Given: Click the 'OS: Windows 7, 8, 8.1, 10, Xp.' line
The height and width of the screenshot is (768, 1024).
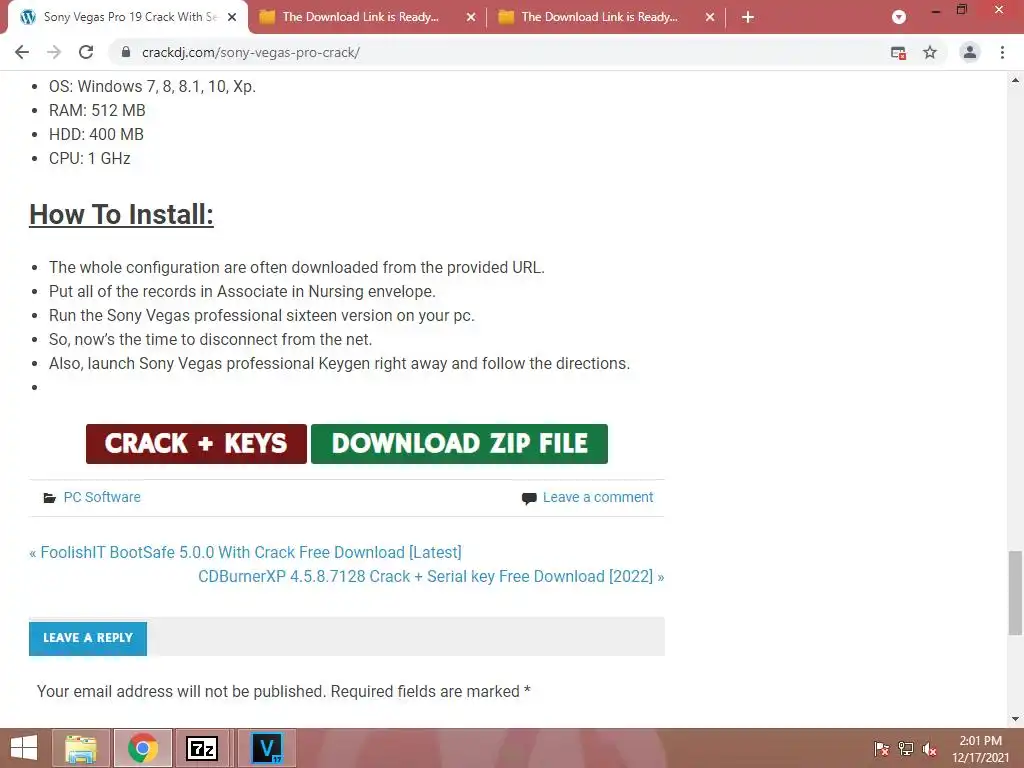Looking at the screenshot, I should pos(152,86).
